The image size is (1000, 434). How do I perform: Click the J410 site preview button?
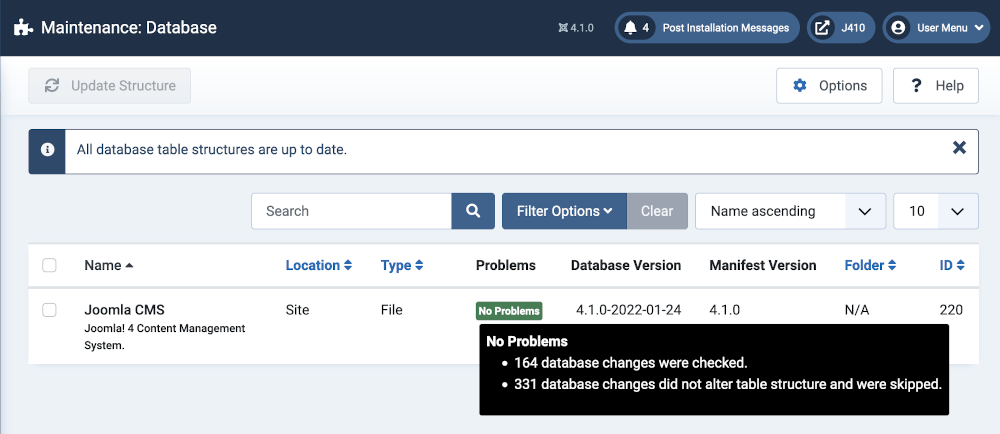(841, 28)
